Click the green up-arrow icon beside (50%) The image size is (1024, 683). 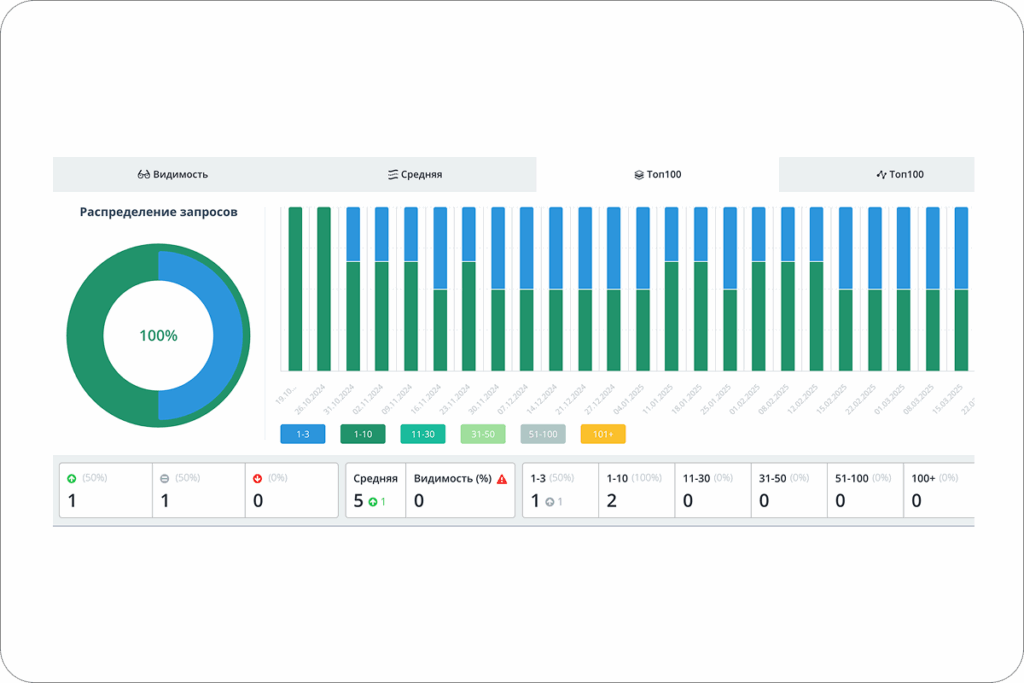click(72, 479)
